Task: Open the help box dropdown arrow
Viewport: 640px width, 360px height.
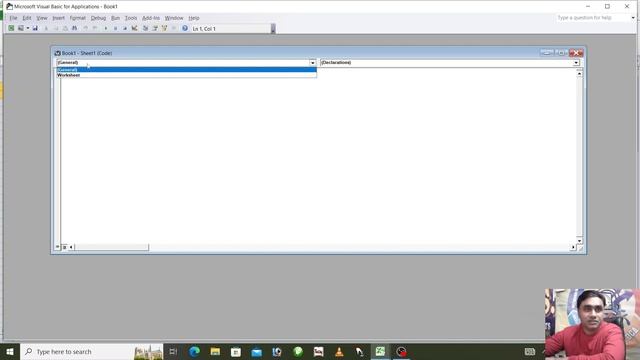Action: pyautogui.click(x=633, y=18)
